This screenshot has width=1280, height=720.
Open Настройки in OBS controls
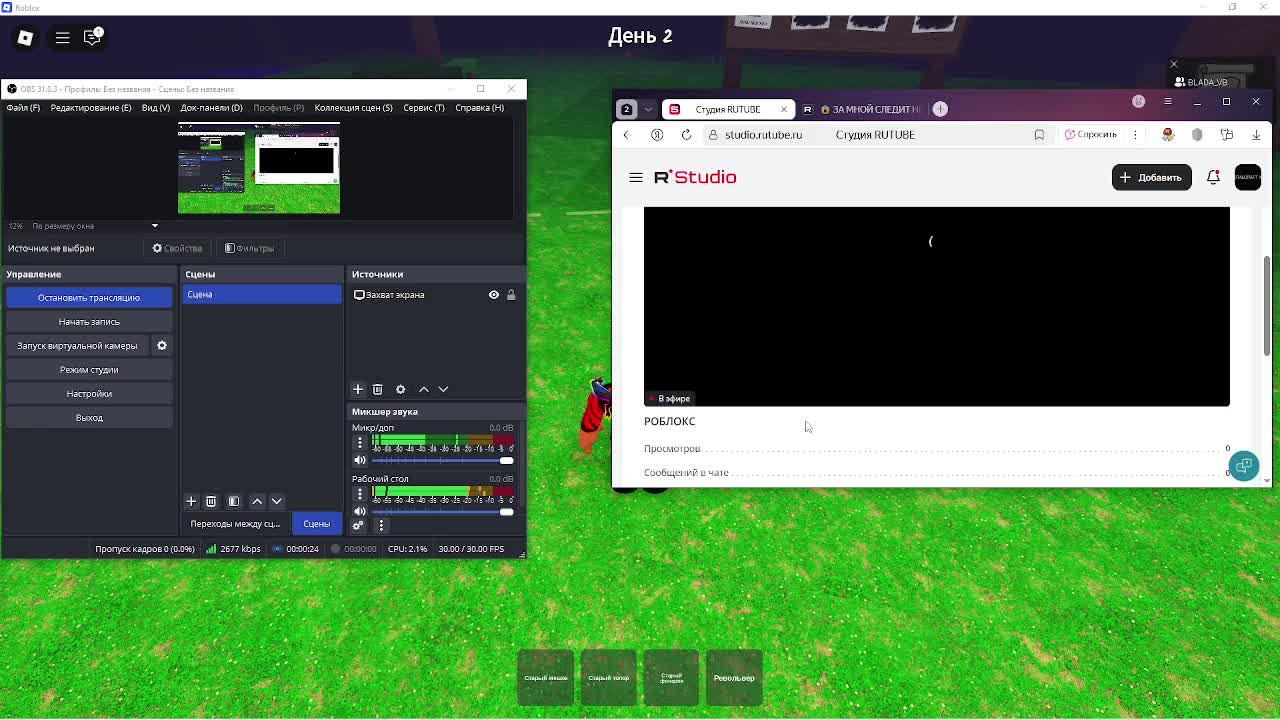tap(89, 394)
